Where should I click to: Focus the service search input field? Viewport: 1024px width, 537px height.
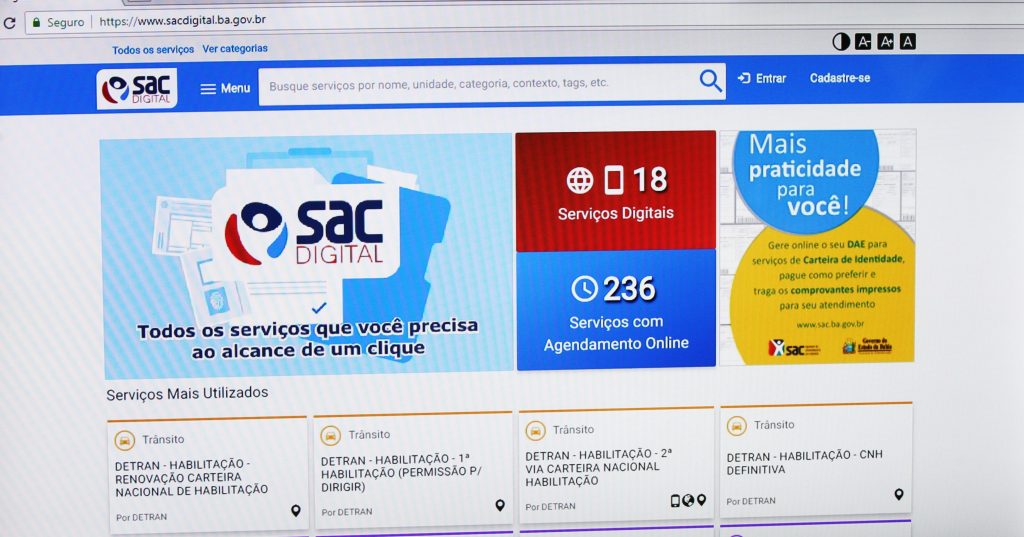tap(475, 84)
